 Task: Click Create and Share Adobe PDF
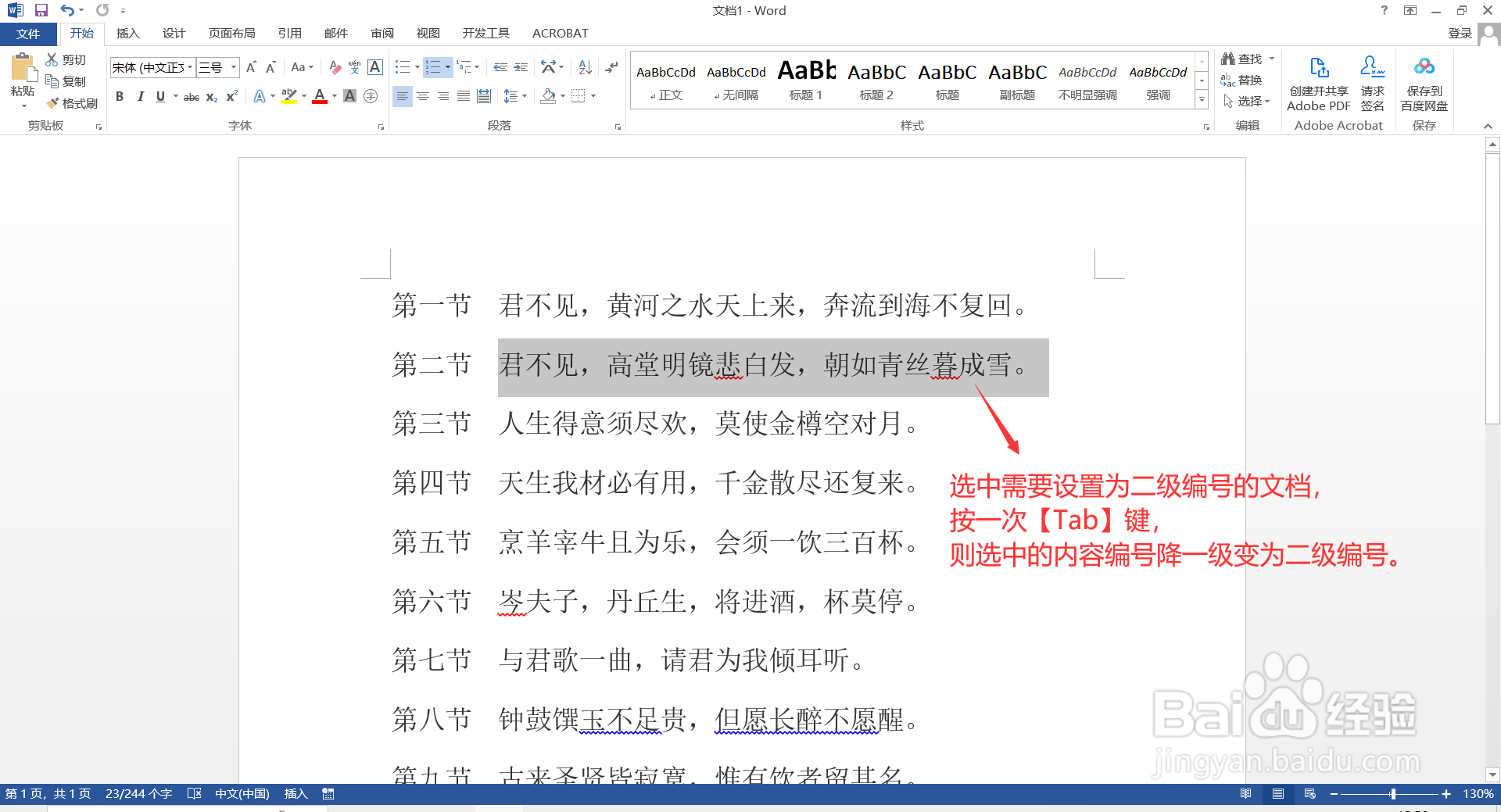coord(1319,84)
